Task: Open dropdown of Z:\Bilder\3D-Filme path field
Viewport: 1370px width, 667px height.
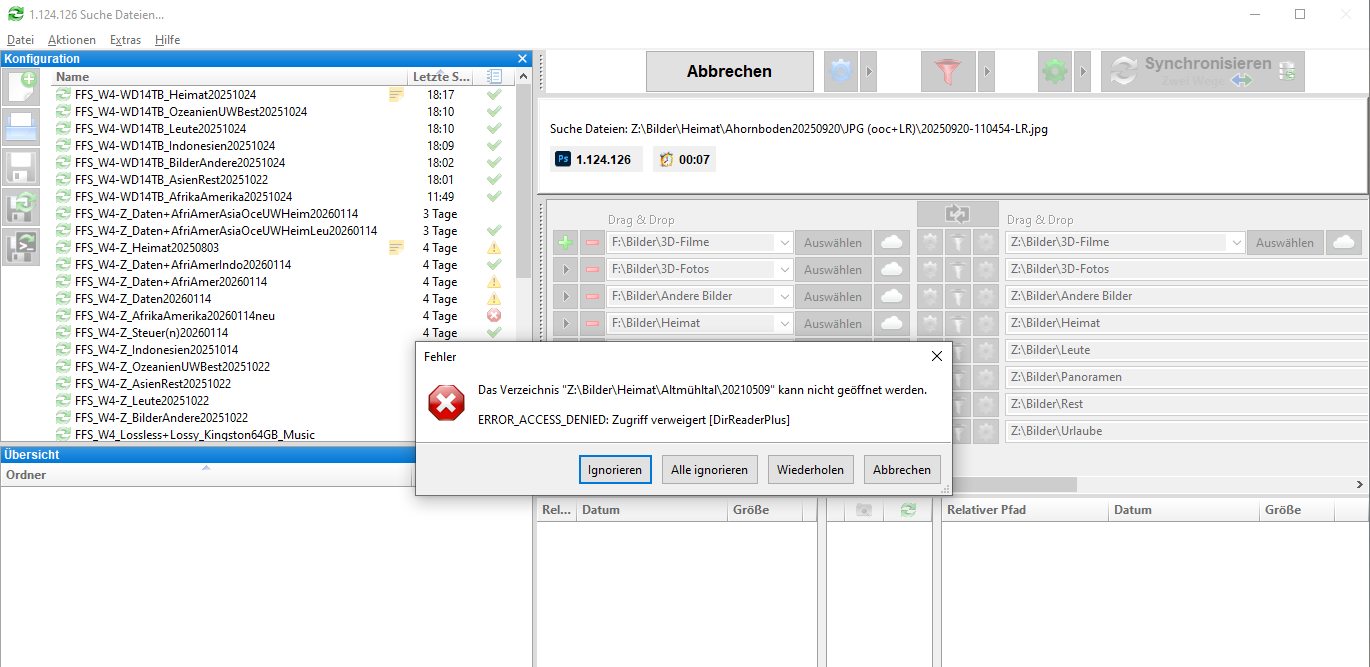Action: [x=1235, y=242]
